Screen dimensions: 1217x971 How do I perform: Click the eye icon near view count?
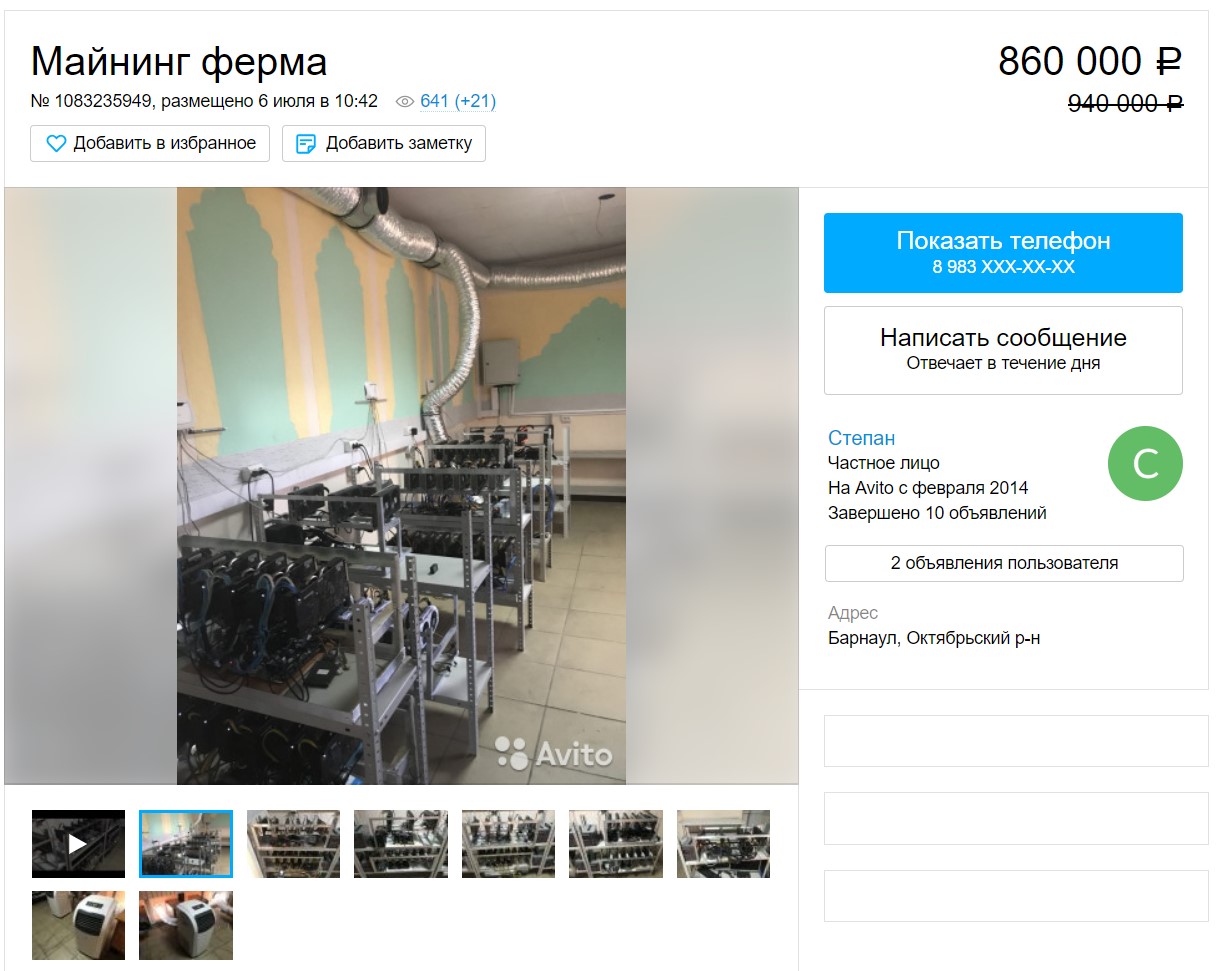click(405, 102)
